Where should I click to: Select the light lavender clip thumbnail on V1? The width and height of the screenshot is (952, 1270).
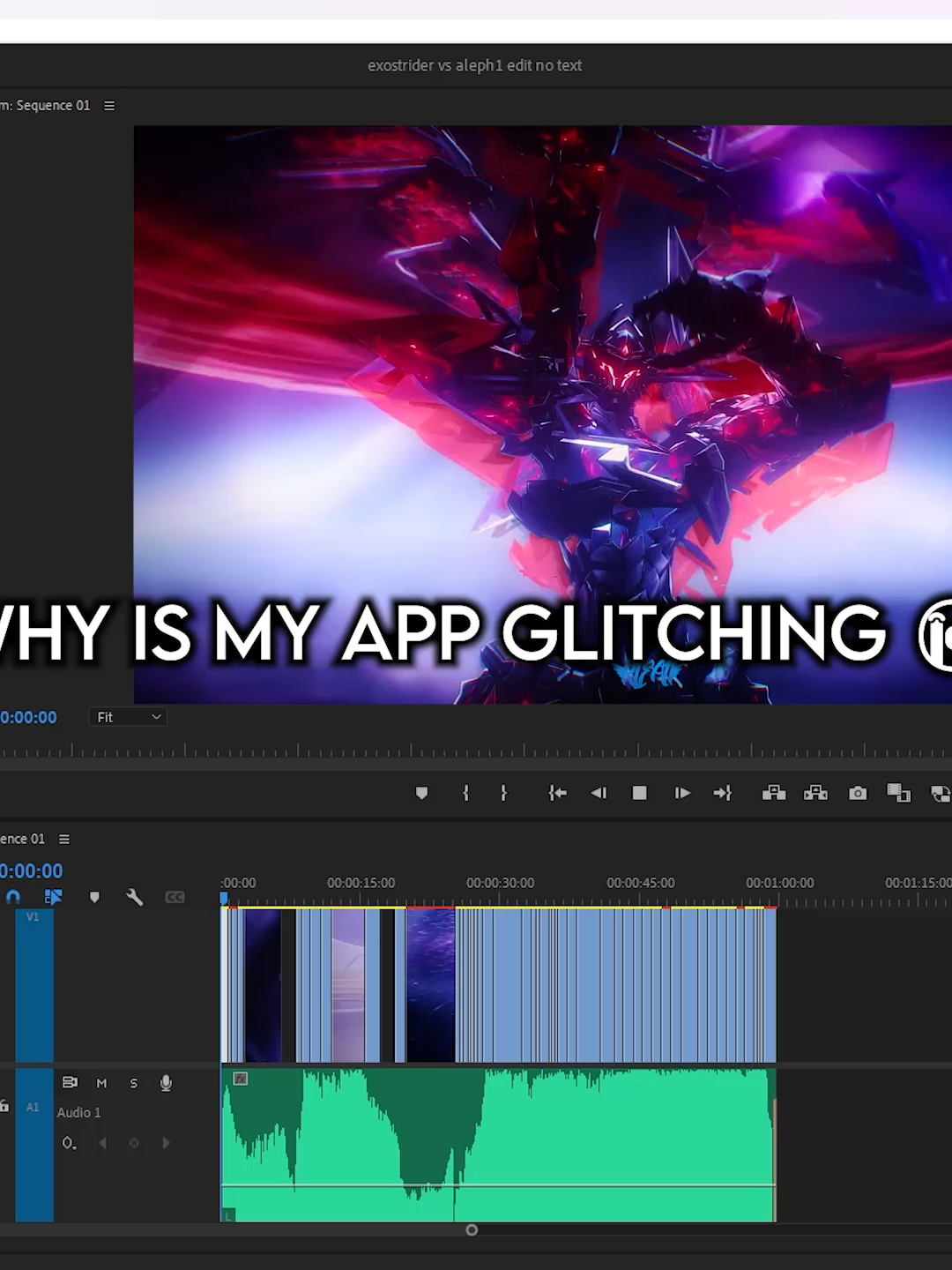(x=348, y=986)
